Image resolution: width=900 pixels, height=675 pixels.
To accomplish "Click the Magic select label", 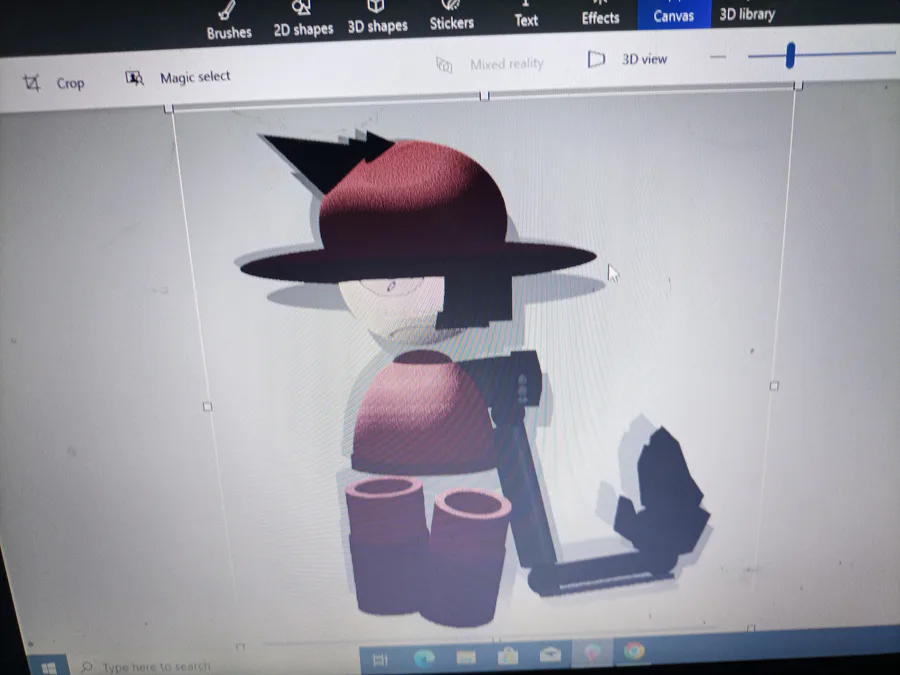I will coord(195,77).
